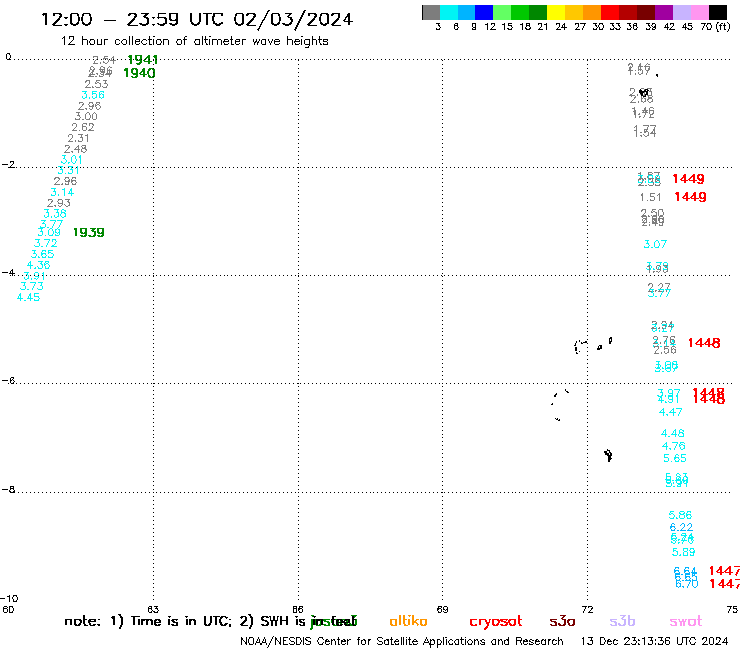Click the 2.56 wave height value
The image size is (740, 650).
pos(665,350)
